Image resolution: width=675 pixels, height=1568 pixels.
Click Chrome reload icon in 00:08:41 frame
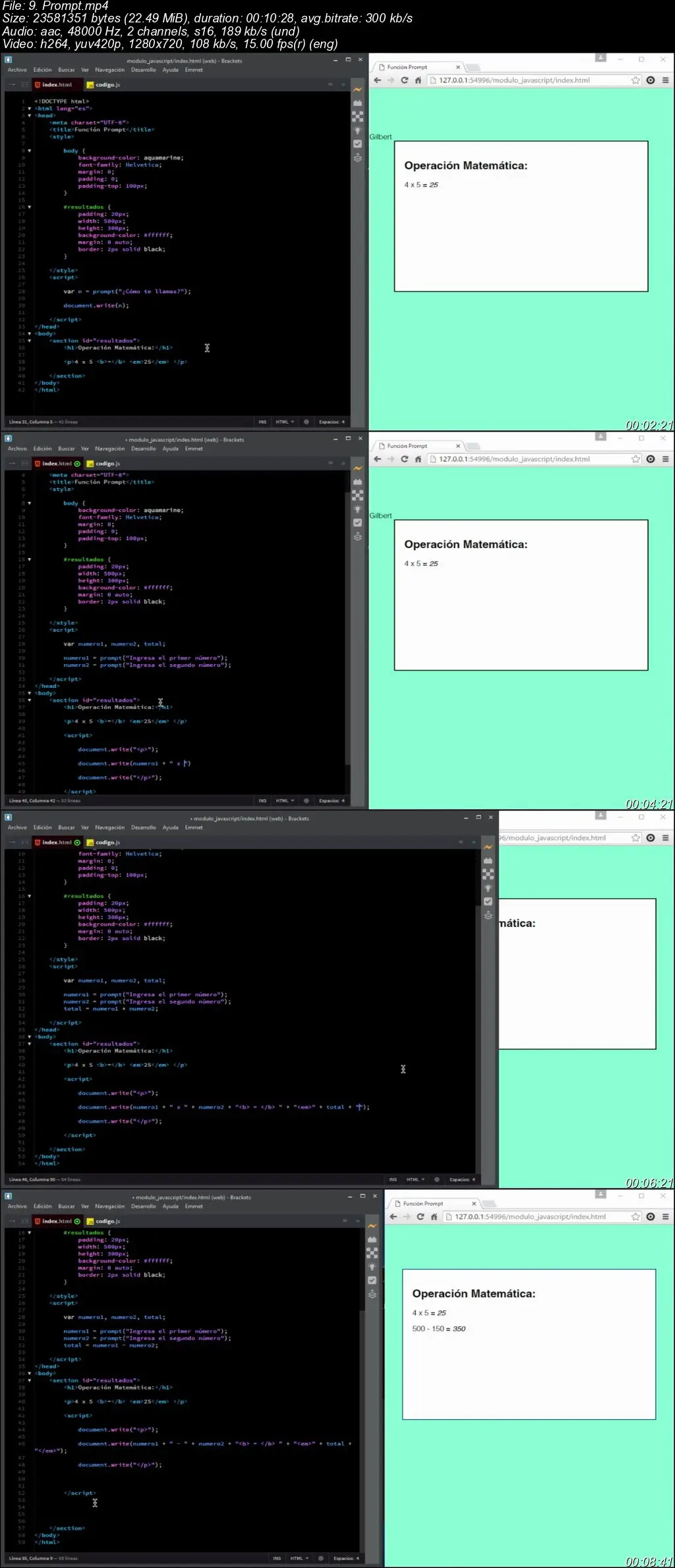[x=421, y=1217]
